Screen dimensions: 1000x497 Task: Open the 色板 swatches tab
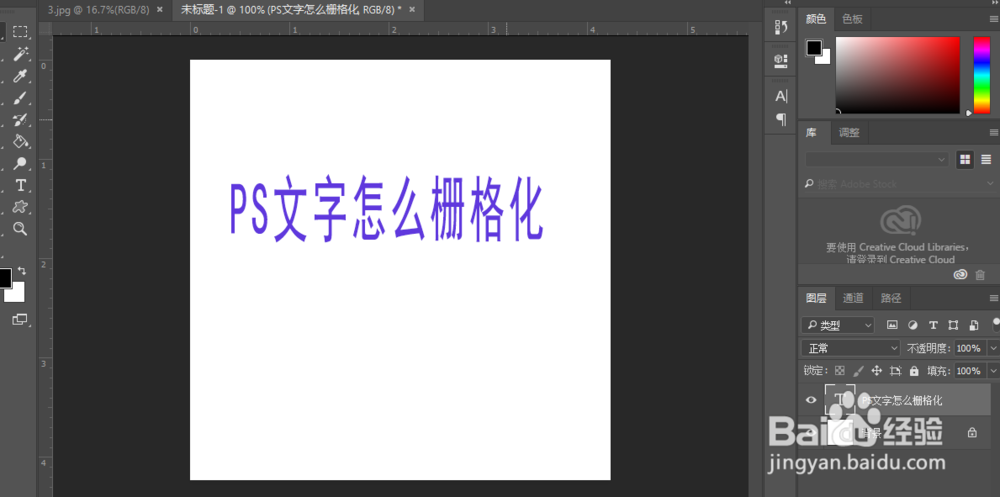click(x=852, y=19)
